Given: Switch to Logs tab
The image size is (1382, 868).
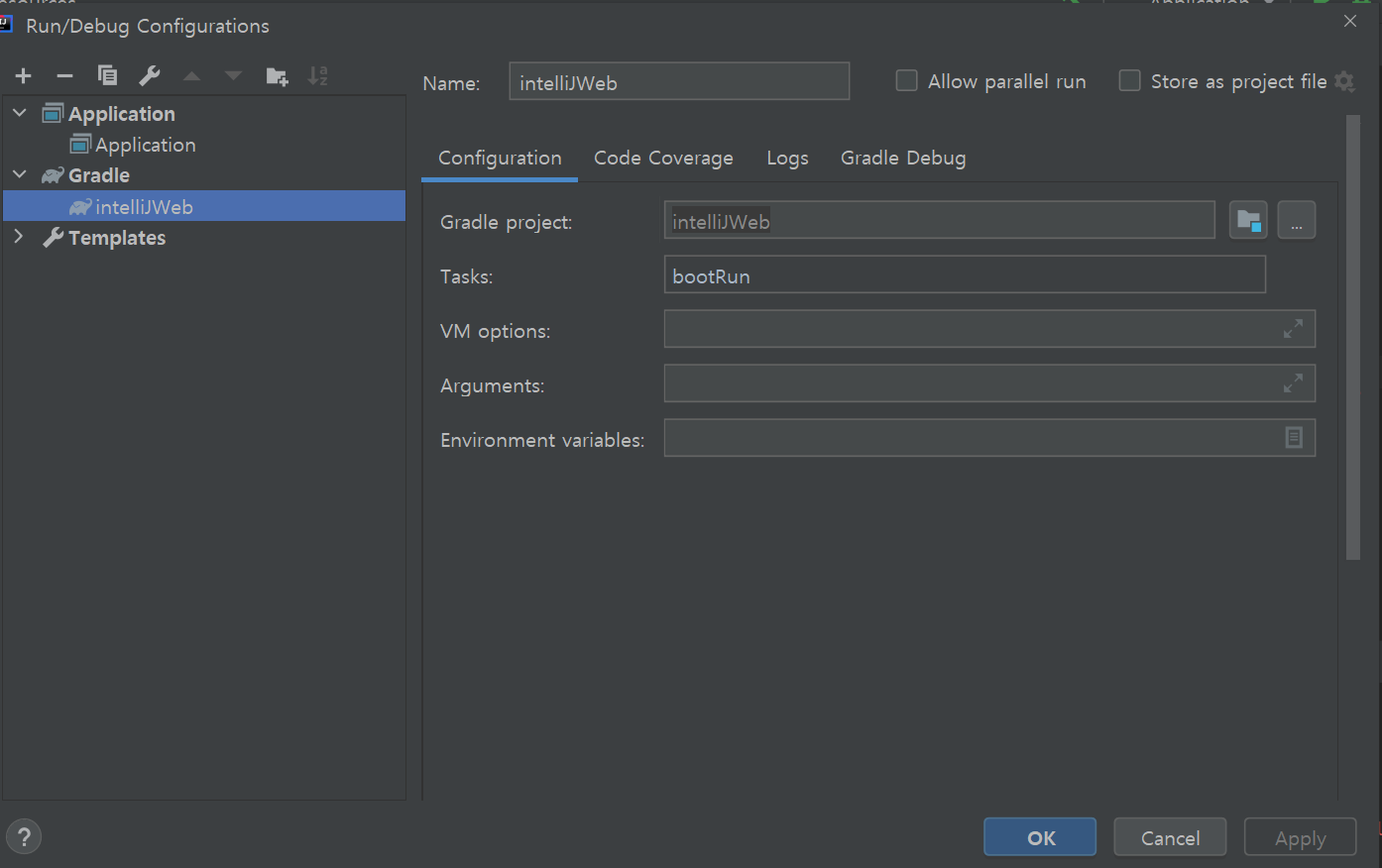Looking at the screenshot, I should point(787,159).
